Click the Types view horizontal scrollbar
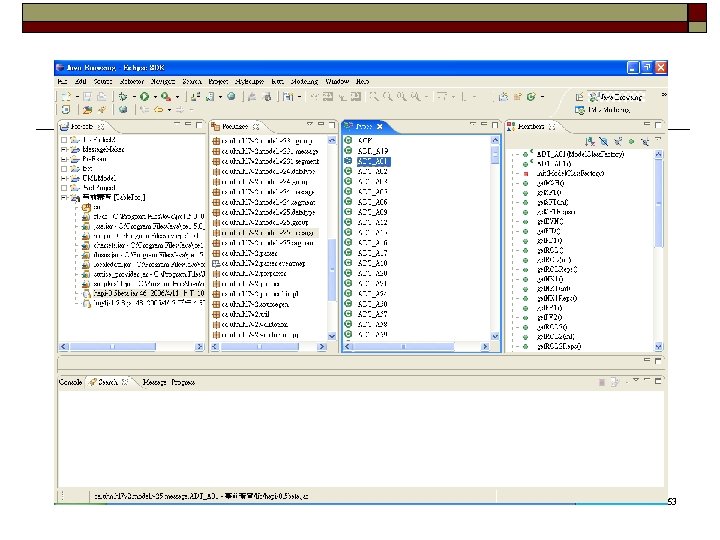 404,347
